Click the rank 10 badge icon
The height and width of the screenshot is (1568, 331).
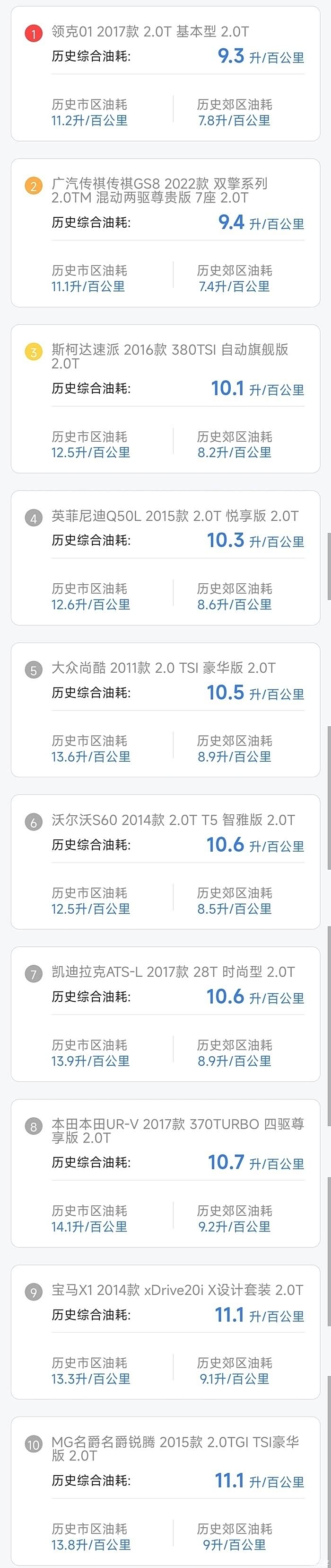click(34, 1444)
